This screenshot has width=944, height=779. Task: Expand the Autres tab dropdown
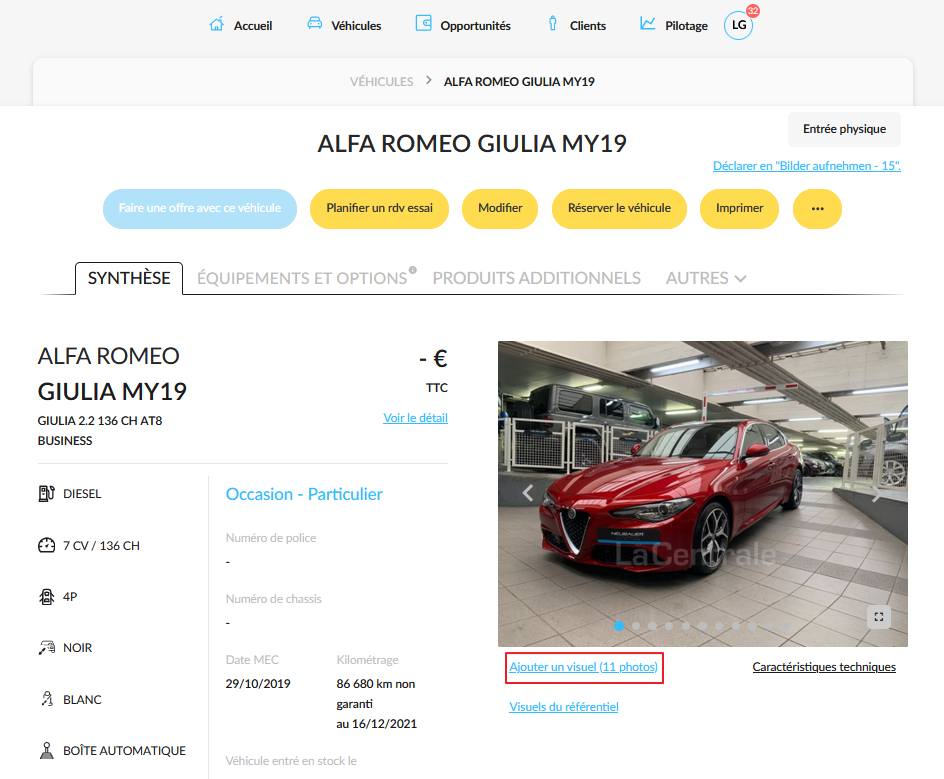706,278
